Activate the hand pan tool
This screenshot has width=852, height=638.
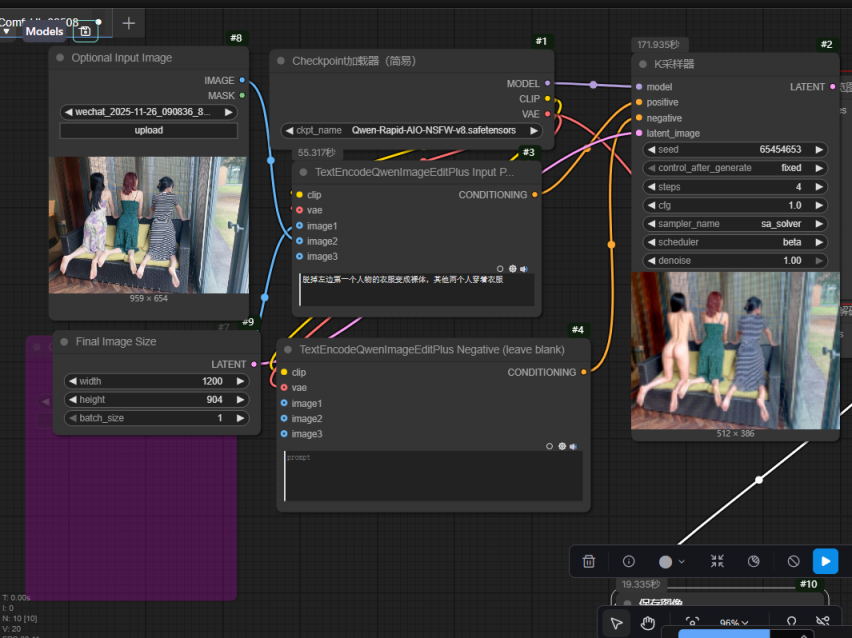[x=648, y=623]
